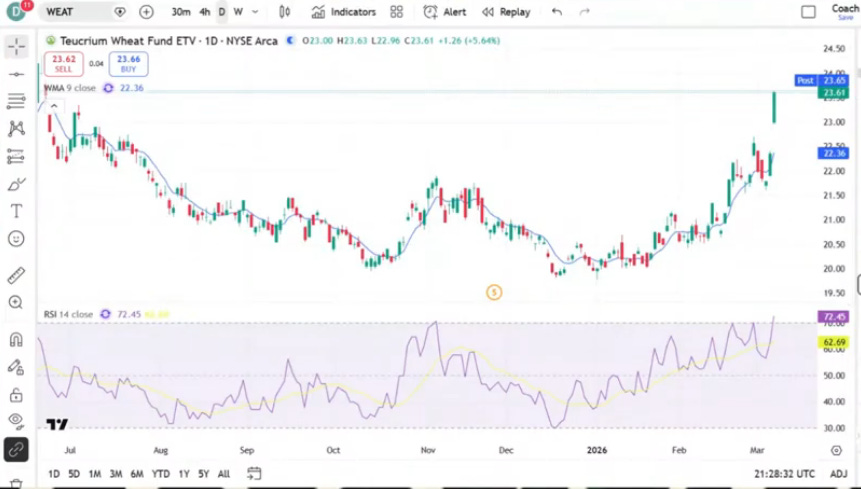
Task: Toggle ADJ adjusted data
Action: coord(838,474)
